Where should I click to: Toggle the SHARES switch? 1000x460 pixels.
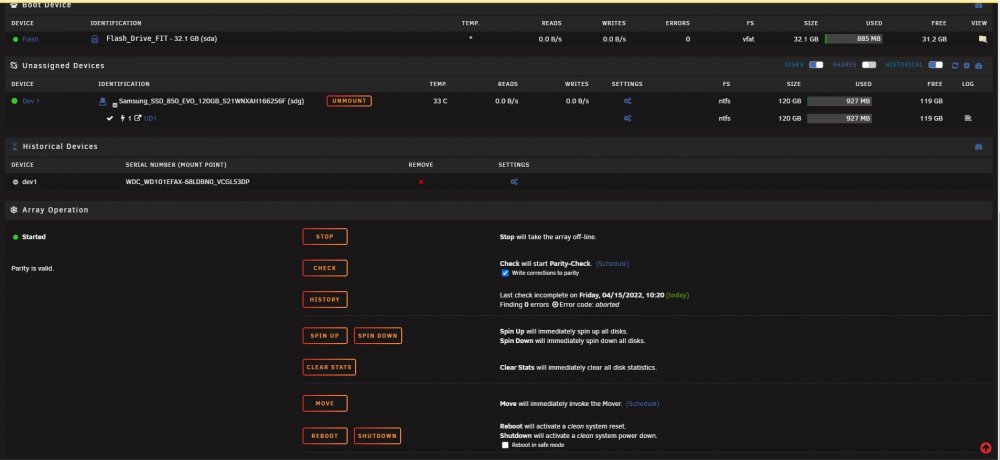click(x=869, y=65)
